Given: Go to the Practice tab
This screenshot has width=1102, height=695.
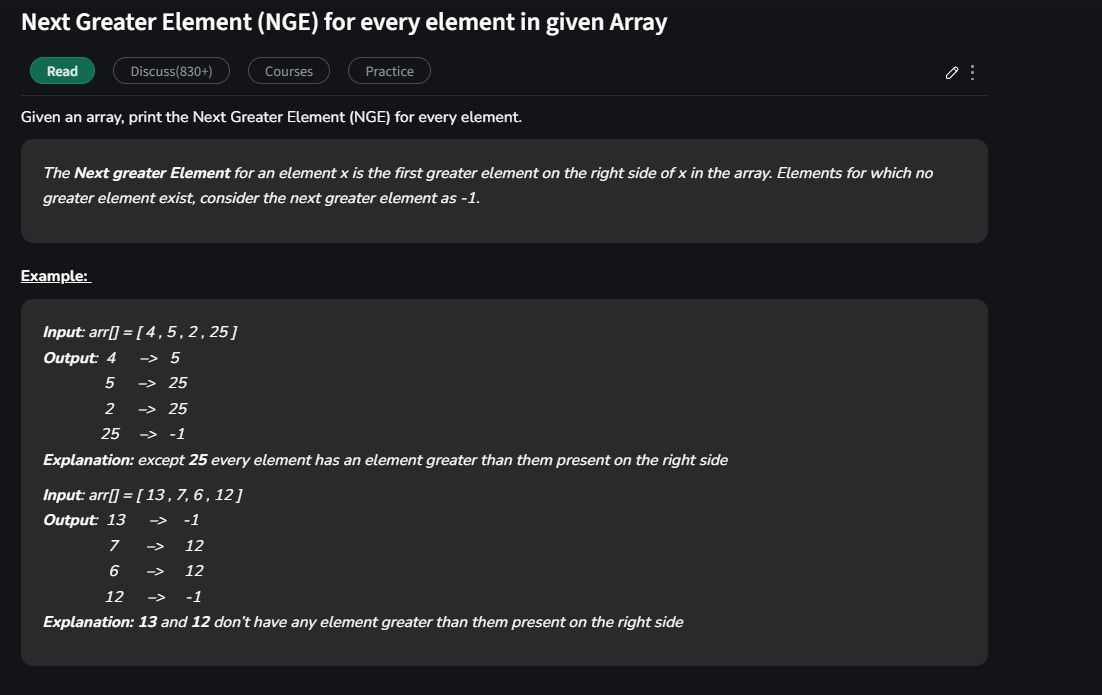Looking at the screenshot, I should pyautogui.click(x=389, y=71).
